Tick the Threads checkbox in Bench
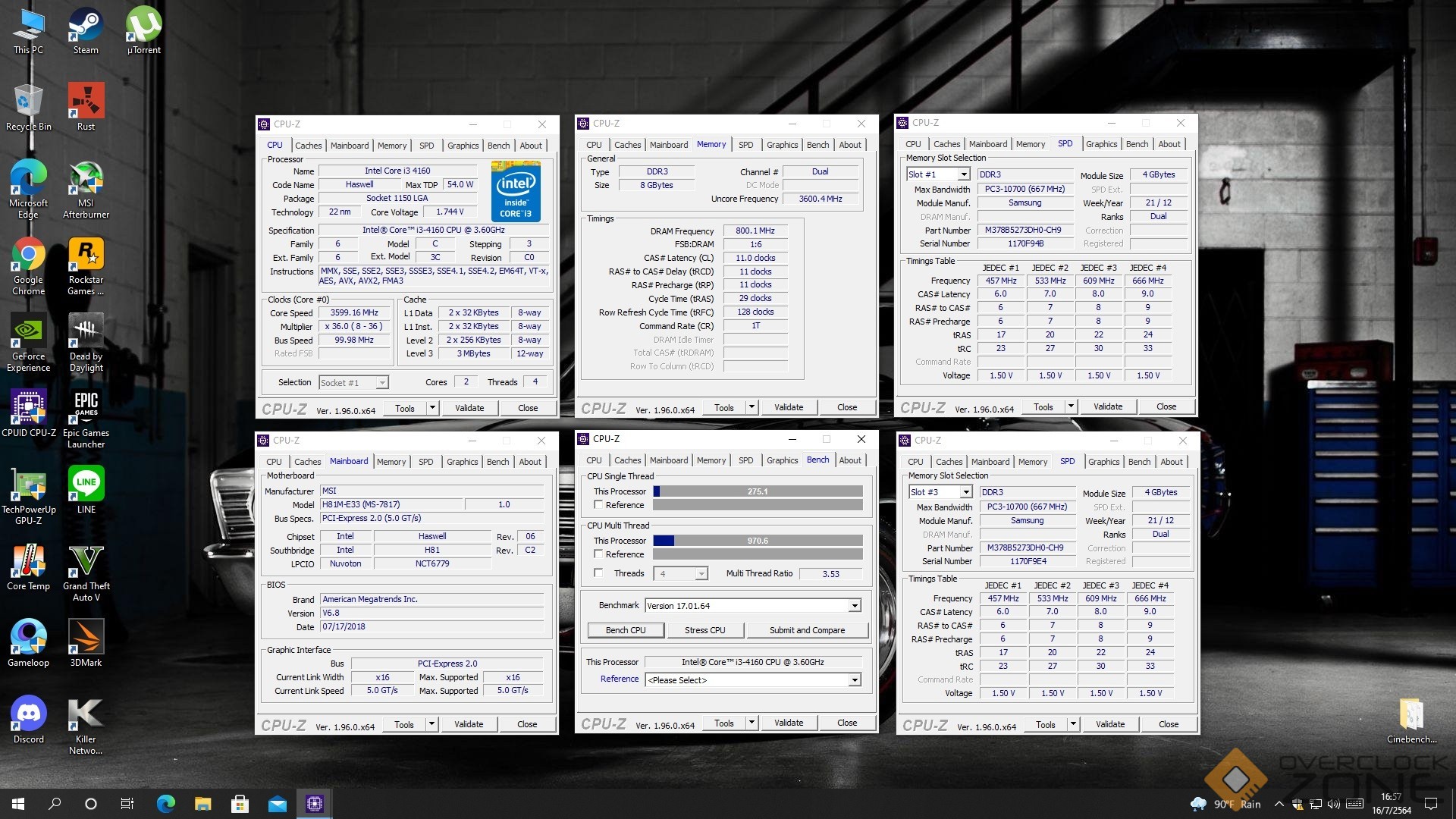1456x819 pixels. [x=598, y=573]
